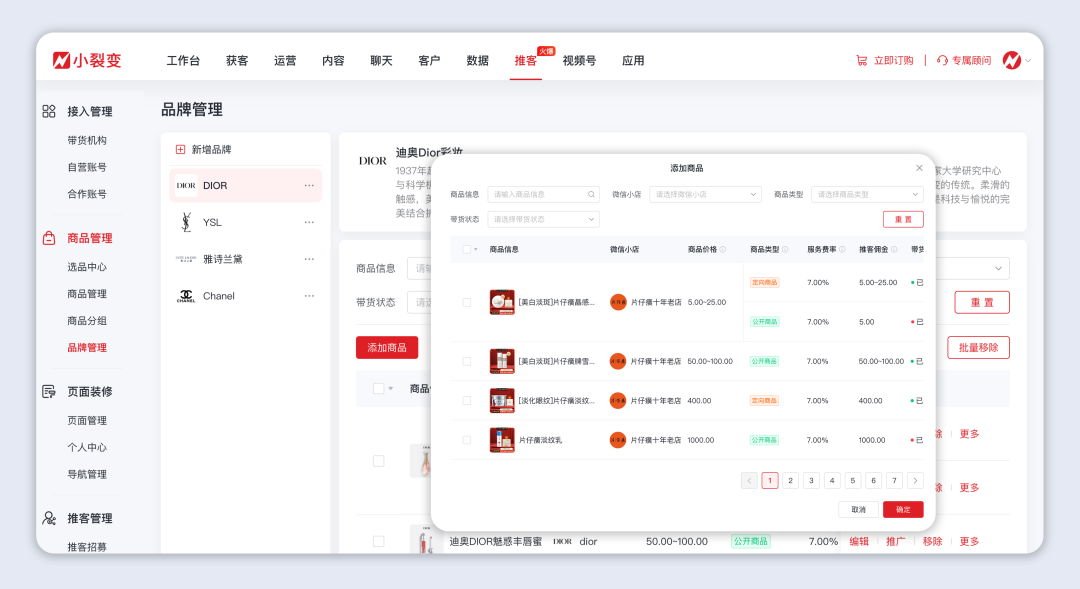Click the 确定 confirm button
Viewport: 1080px width, 589px height.
[902, 509]
